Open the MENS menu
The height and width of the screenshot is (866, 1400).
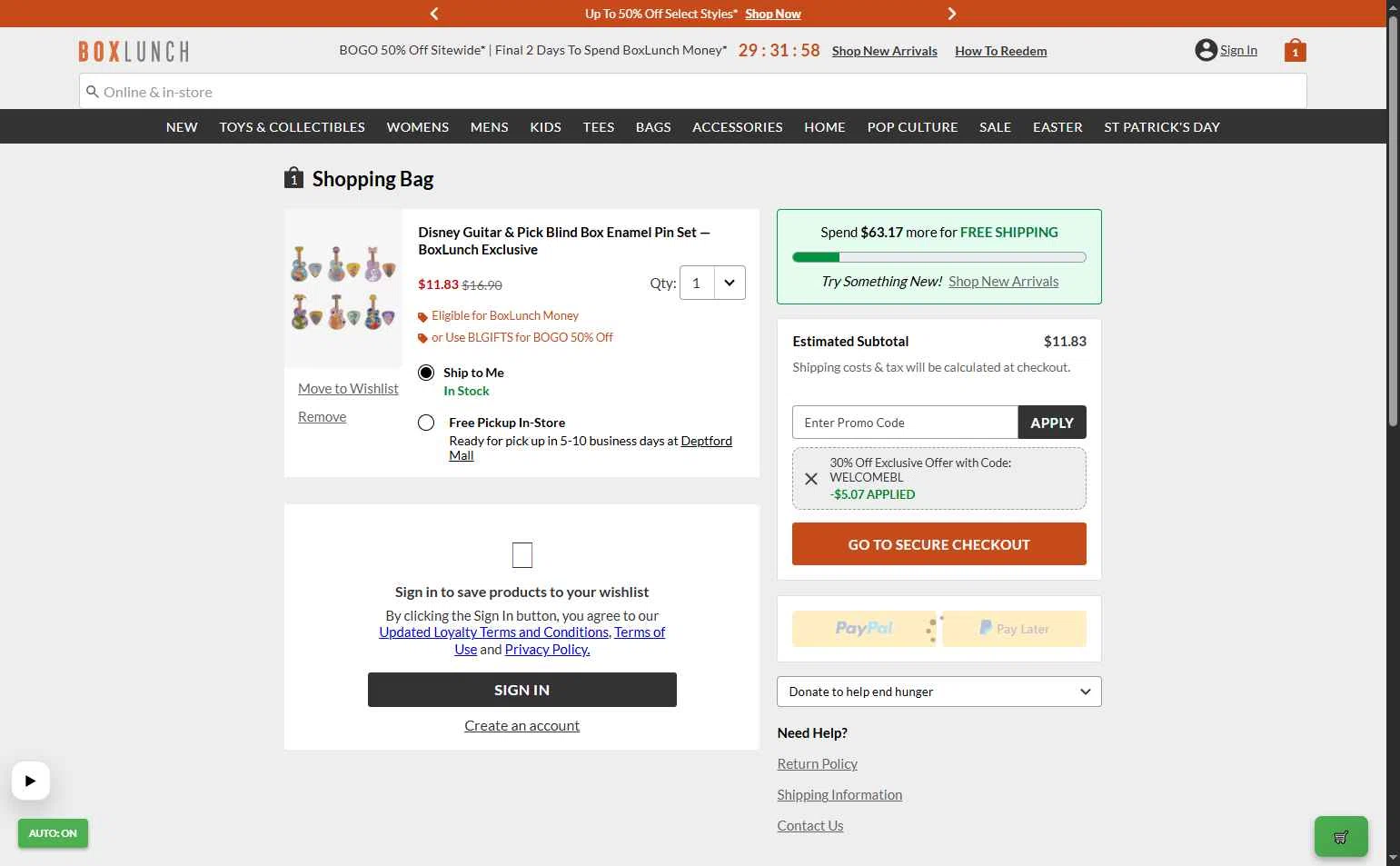click(x=490, y=127)
